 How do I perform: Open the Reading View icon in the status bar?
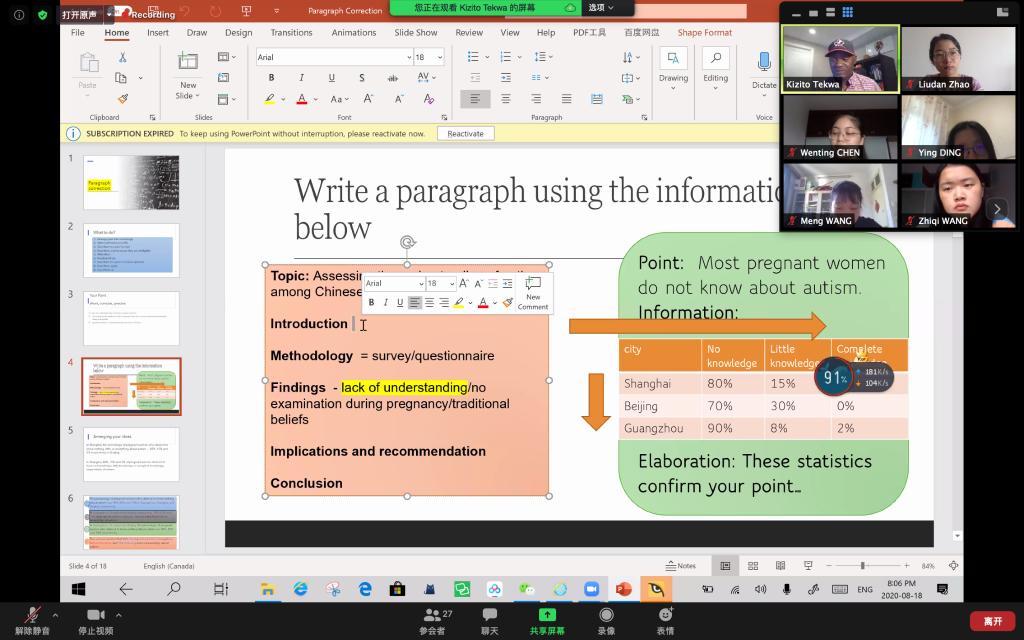pos(780,566)
